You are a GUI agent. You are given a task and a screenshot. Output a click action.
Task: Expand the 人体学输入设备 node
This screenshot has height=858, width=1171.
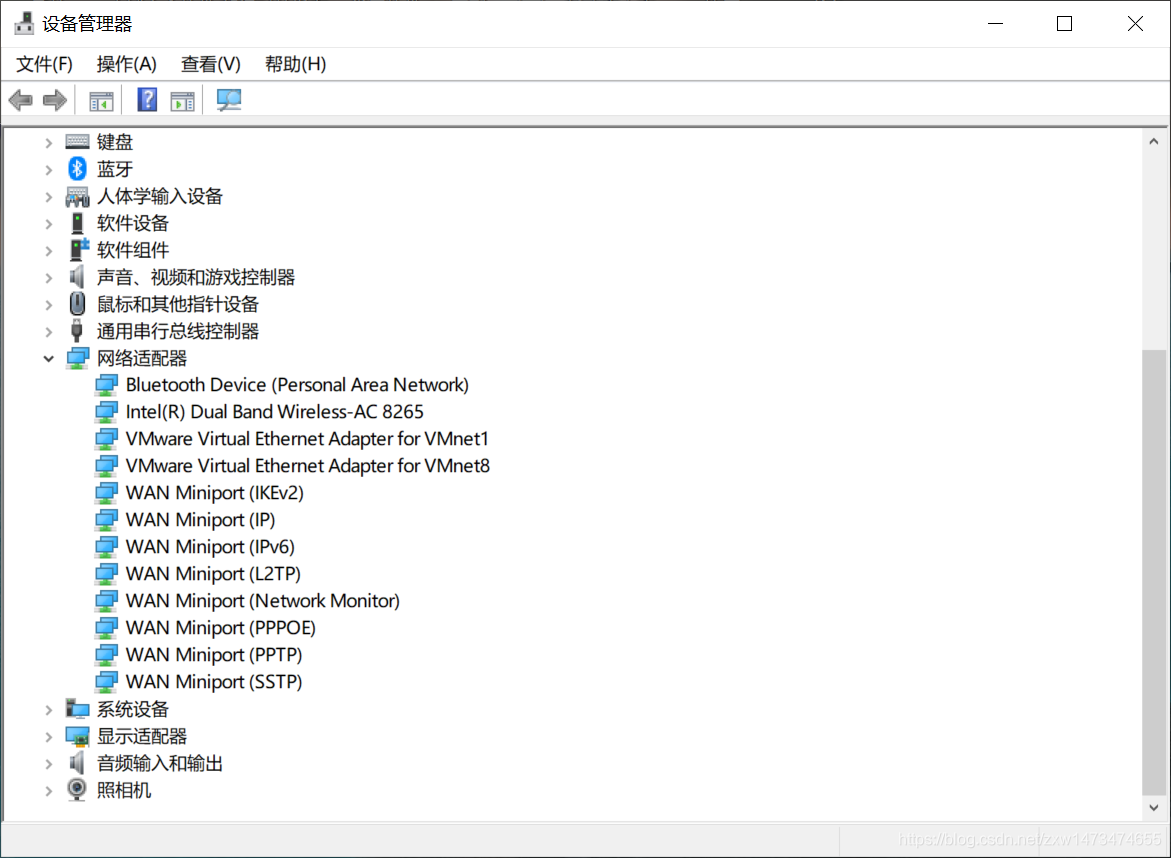coord(49,196)
